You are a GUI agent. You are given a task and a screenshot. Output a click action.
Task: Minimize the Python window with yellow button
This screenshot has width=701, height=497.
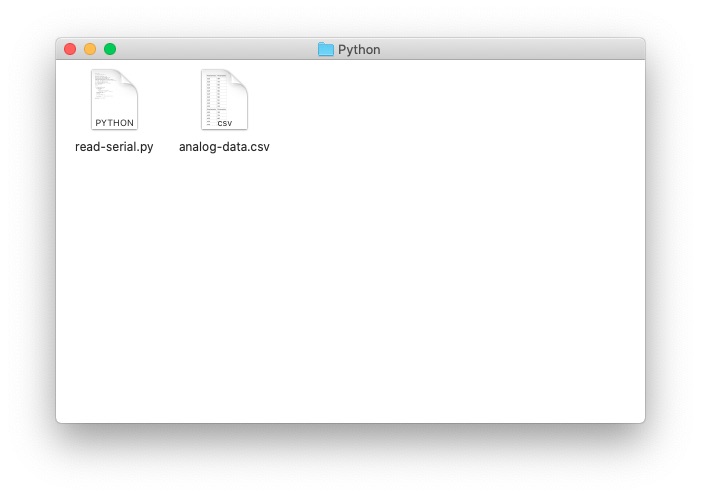[x=90, y=49]
